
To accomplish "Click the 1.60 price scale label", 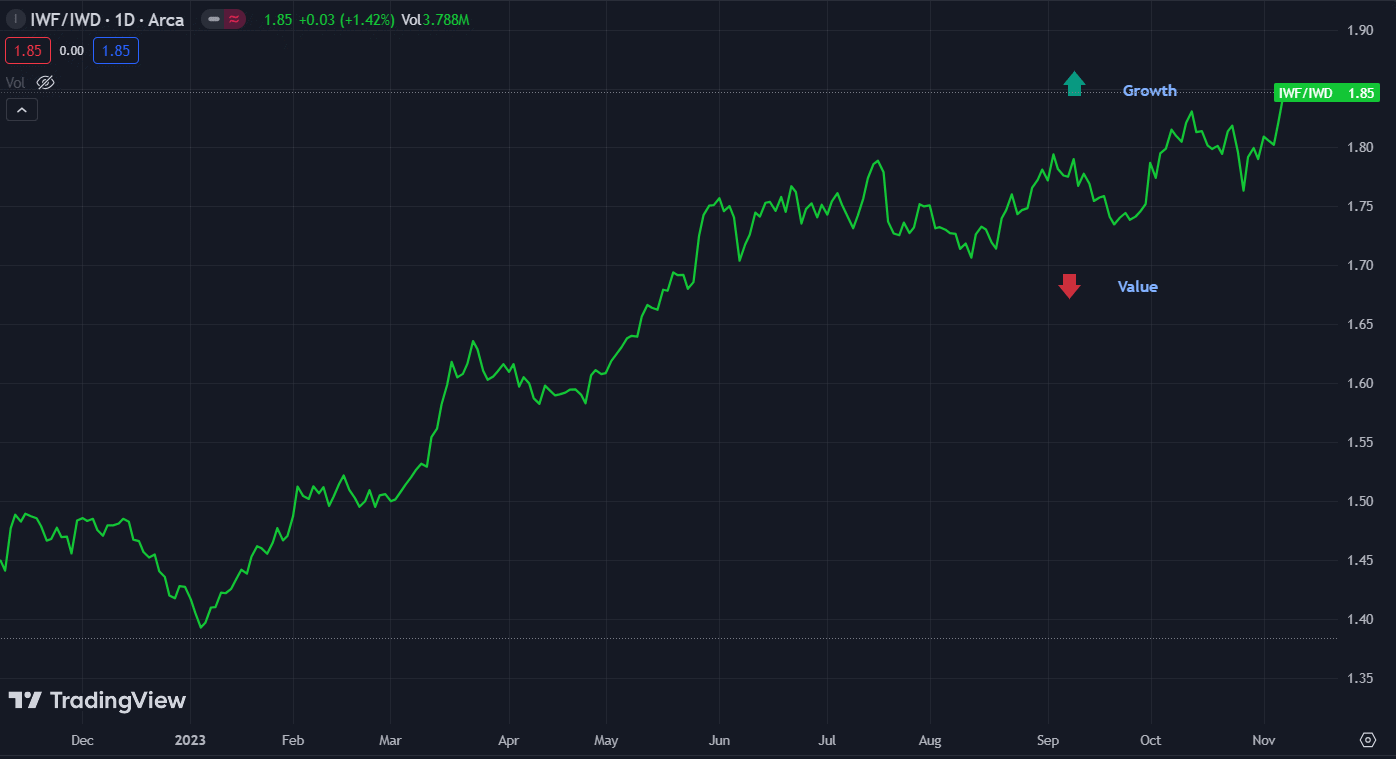I will tap(1358, 384).
